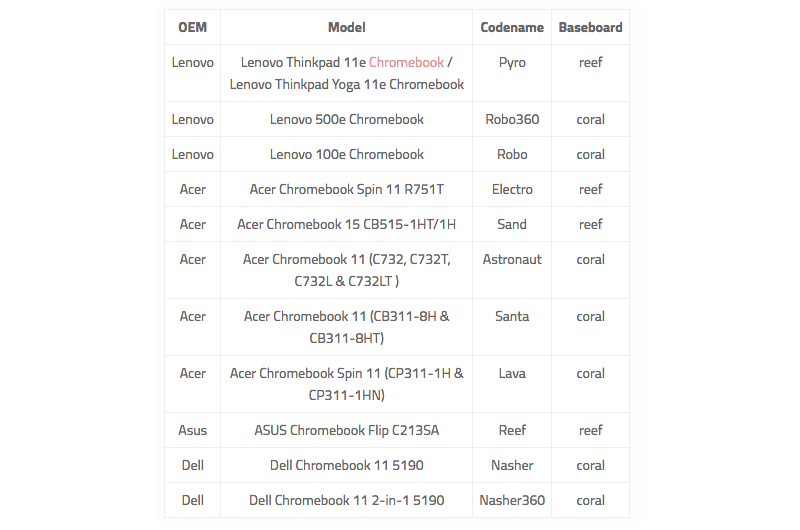
Task: Select the OEM column header
Action: point(192,27)
